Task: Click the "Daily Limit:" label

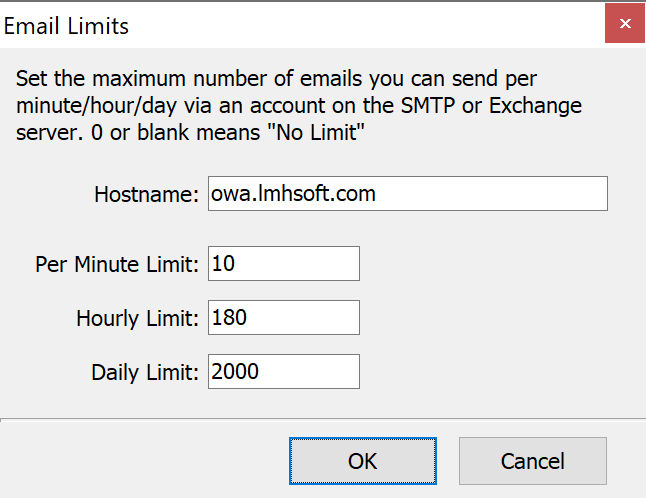Action: point(145,373)
